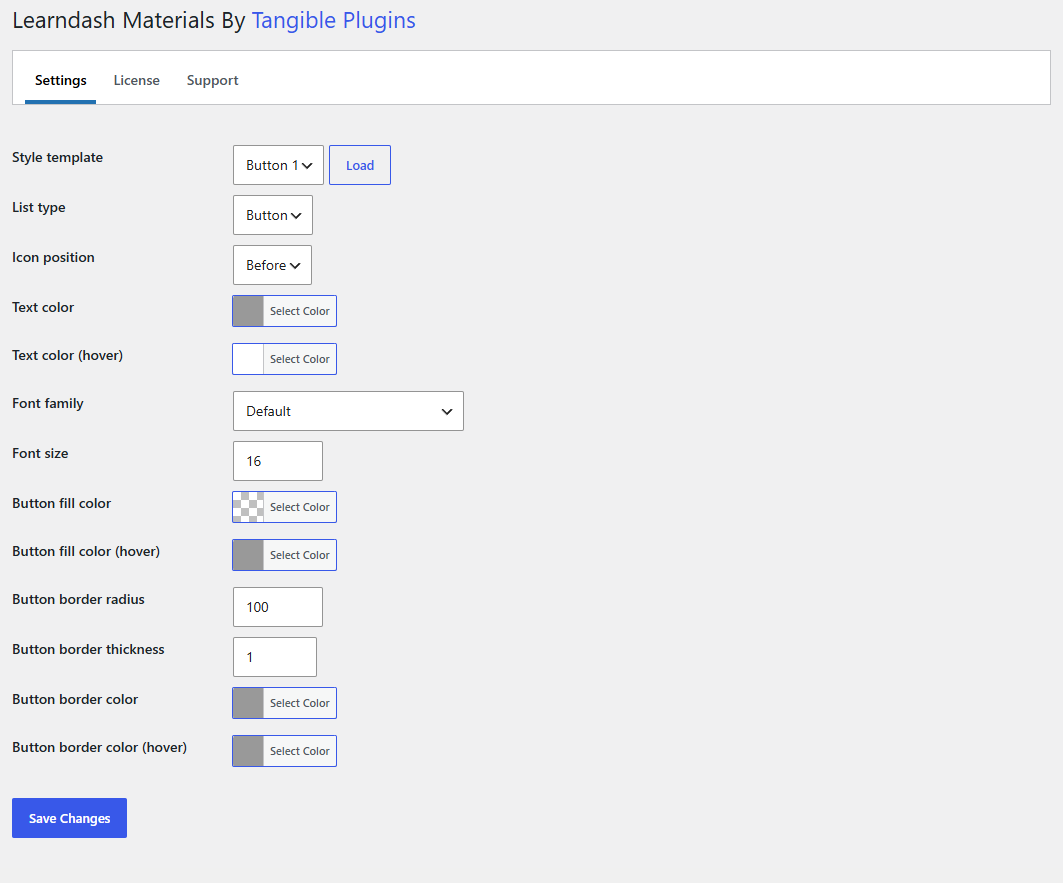1063x883 pixels.
Task: Click Select Color for Button fill color
Action: pyautogui.click(x=300, y=507)
